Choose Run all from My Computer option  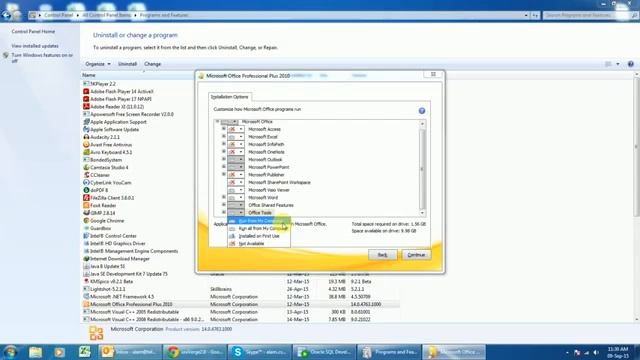259,228
